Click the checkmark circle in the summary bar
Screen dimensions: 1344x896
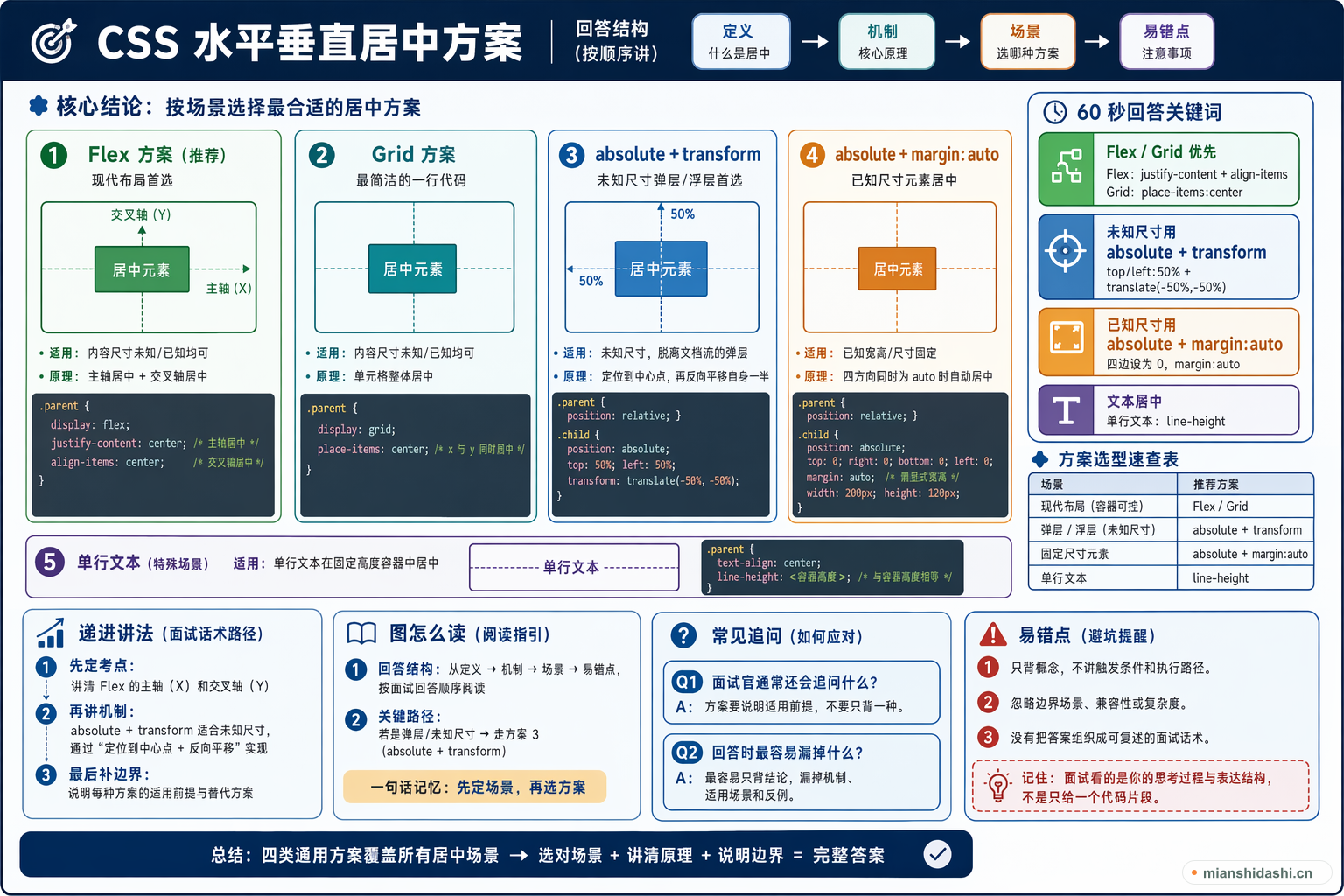click(937, 854)
